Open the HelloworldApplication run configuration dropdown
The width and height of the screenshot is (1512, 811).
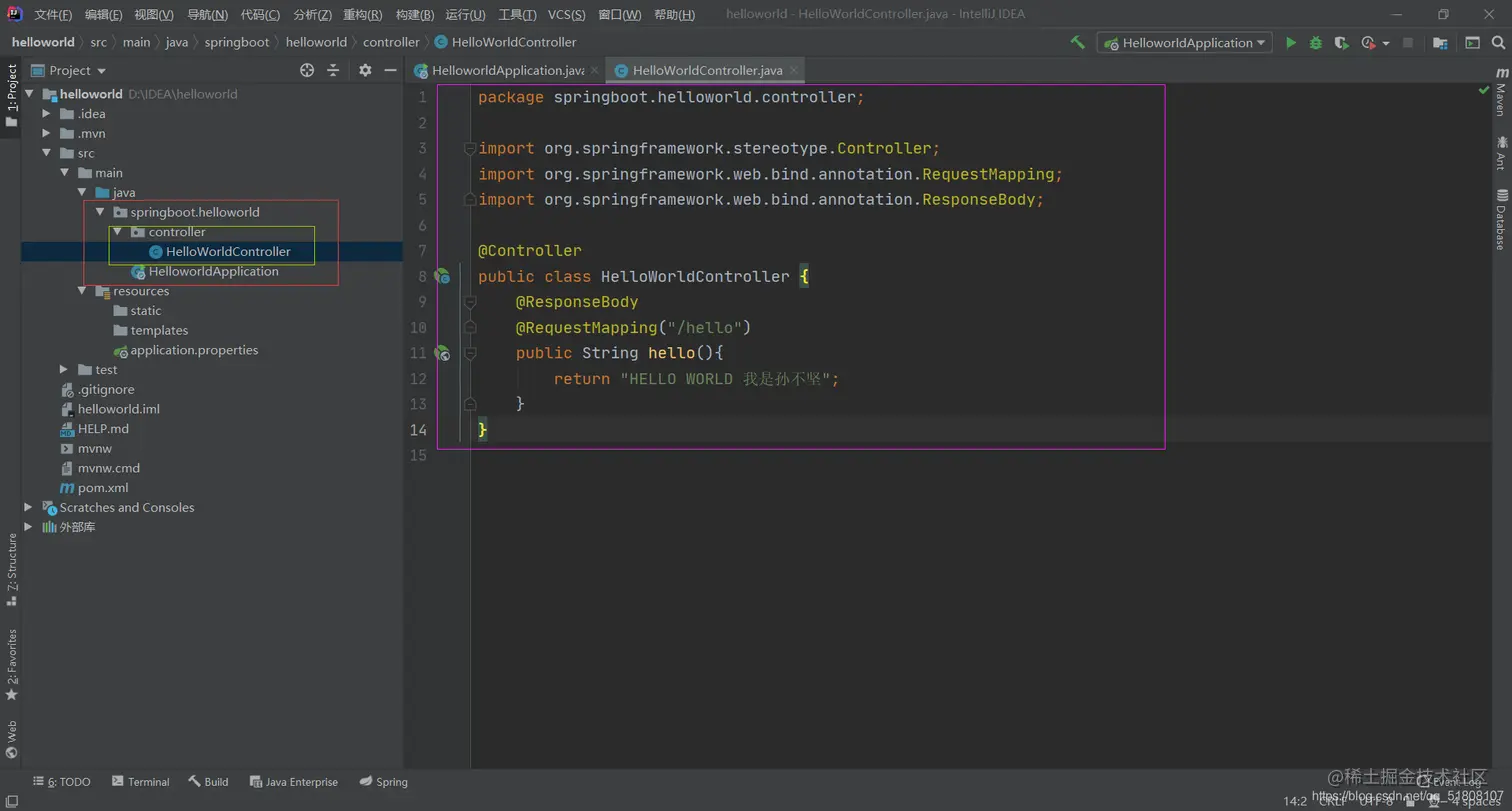[1184, 43]
